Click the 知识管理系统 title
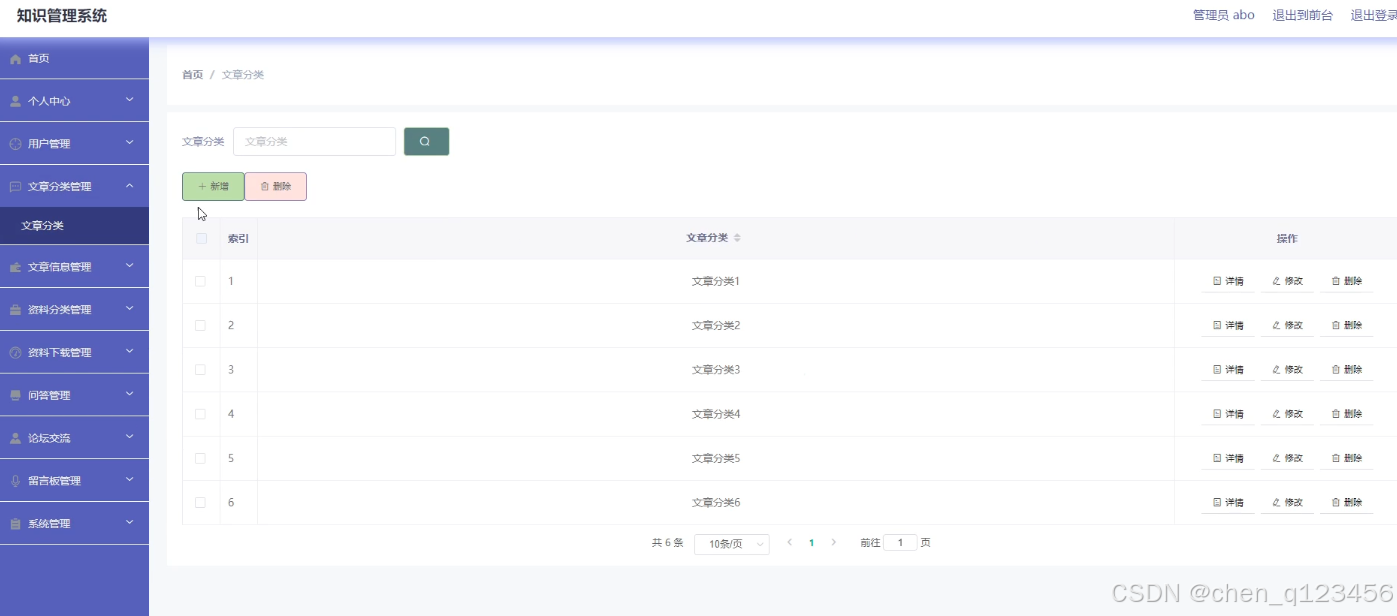The image size is (1397, 616). [x=62, y=16]
